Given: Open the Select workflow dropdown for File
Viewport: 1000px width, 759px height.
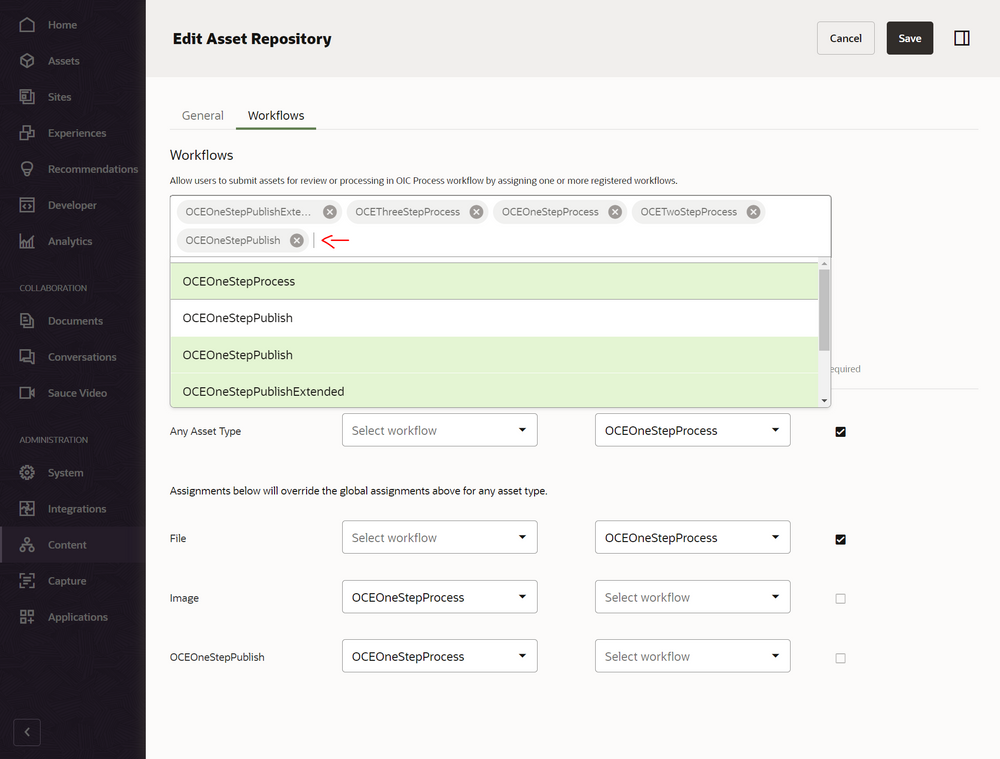Looking at the screenshot, I should click(439, 537).
